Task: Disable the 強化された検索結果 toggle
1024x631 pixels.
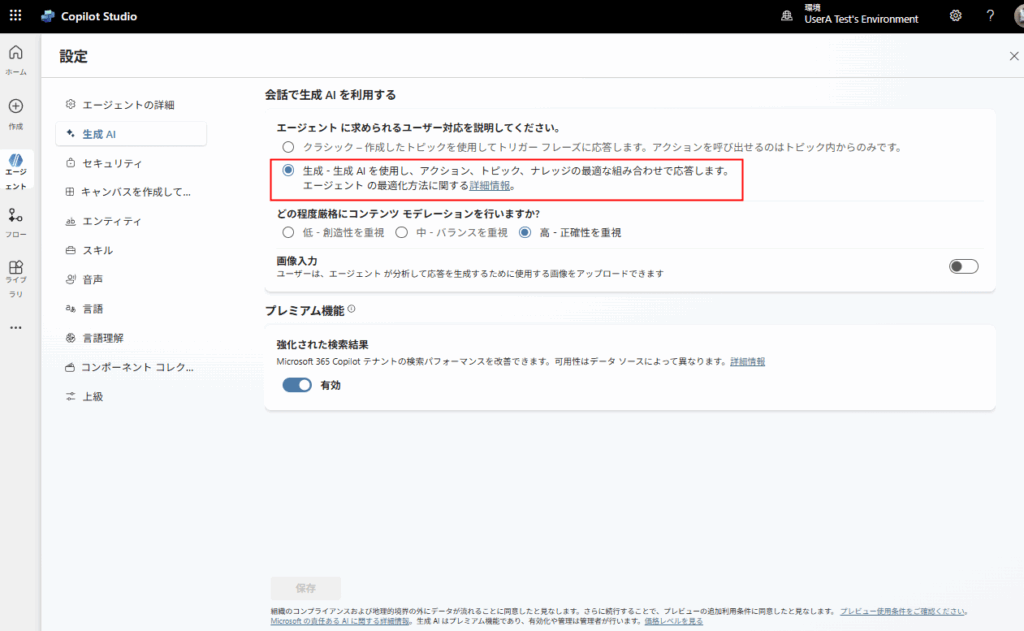Action: (x=297, y=385)
